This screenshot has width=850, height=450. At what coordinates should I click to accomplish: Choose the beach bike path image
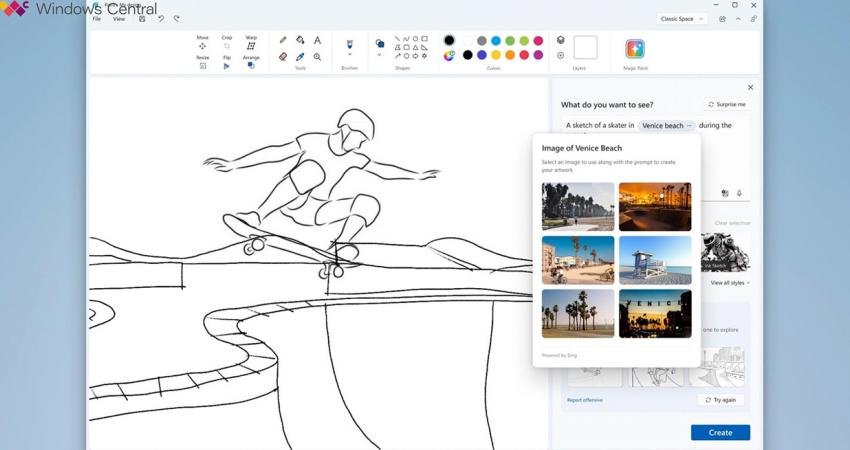point(578,260)
